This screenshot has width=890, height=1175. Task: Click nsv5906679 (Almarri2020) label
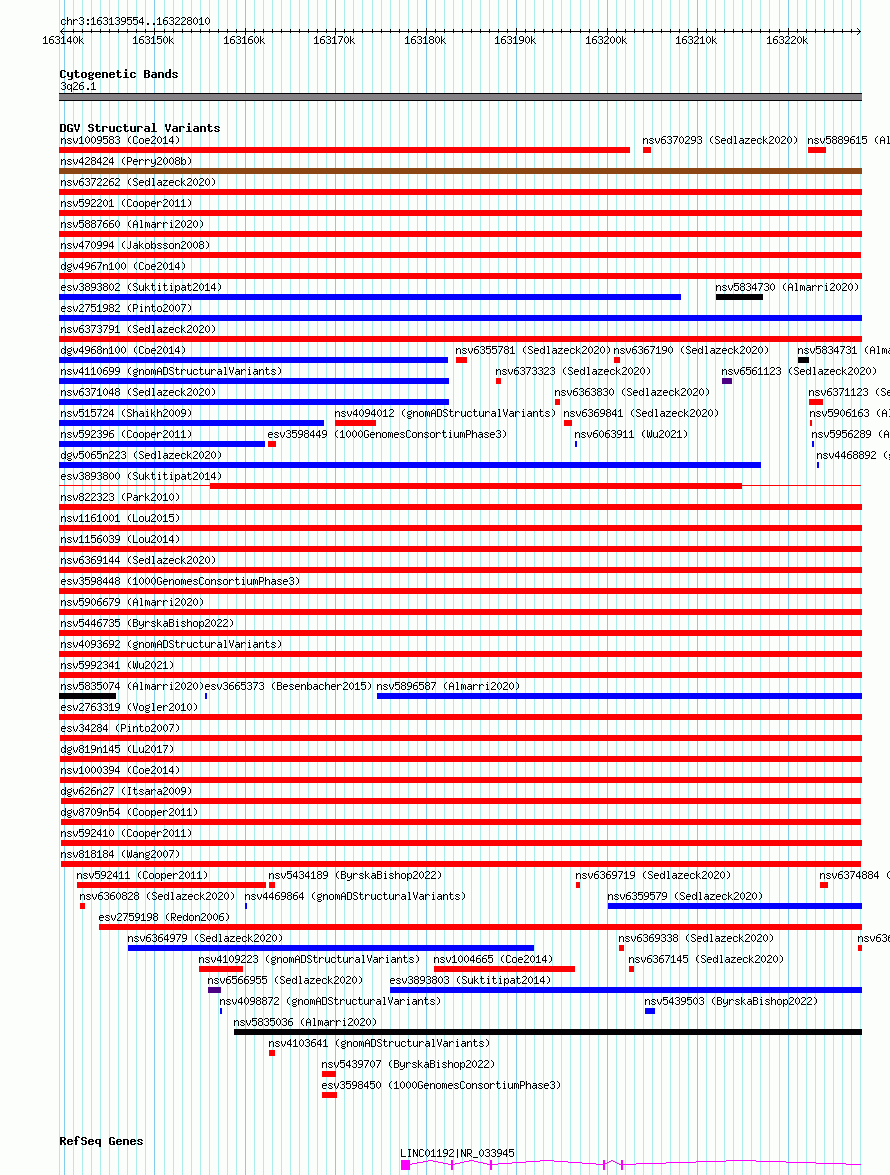tap(132, 602)
